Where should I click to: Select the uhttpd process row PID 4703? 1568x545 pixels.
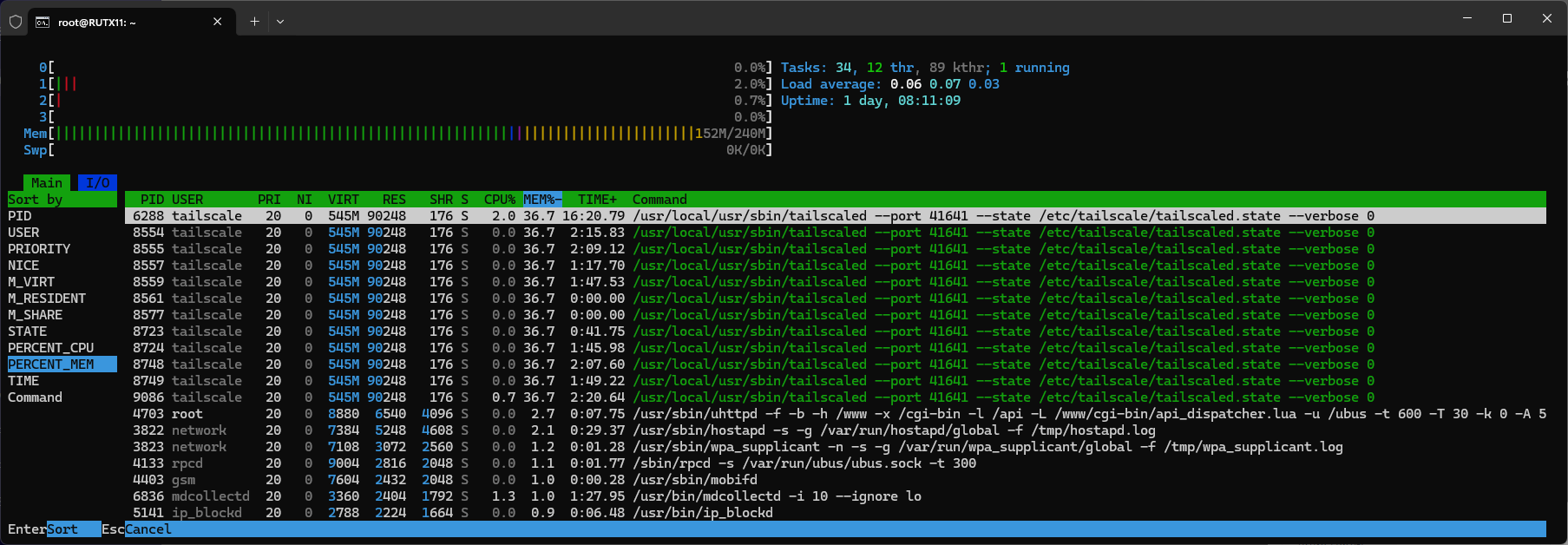[521, 414]
